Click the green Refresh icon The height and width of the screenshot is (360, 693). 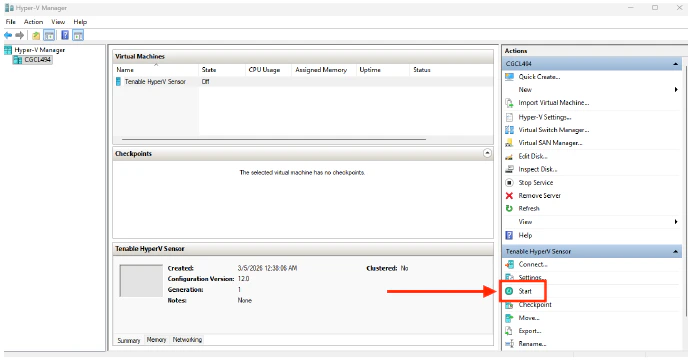[x=509, y=208]
